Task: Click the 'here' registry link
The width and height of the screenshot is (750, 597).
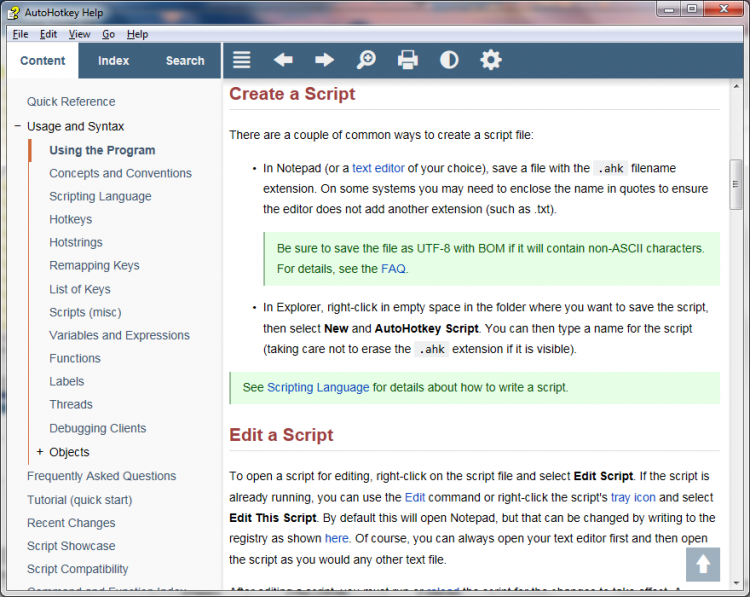Action: [x=337, y=538]
